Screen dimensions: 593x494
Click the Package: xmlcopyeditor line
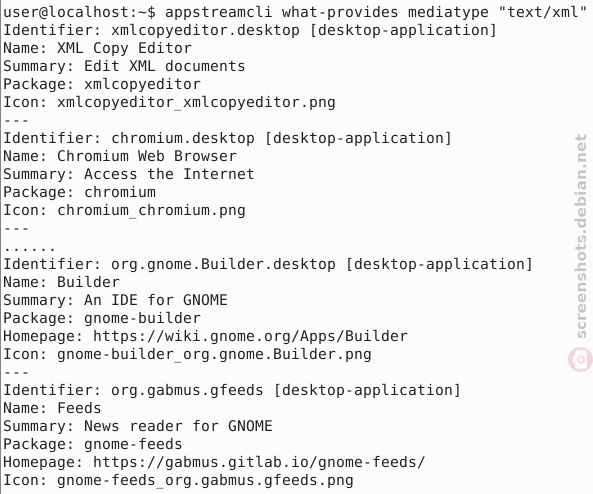tap(102, 84)
